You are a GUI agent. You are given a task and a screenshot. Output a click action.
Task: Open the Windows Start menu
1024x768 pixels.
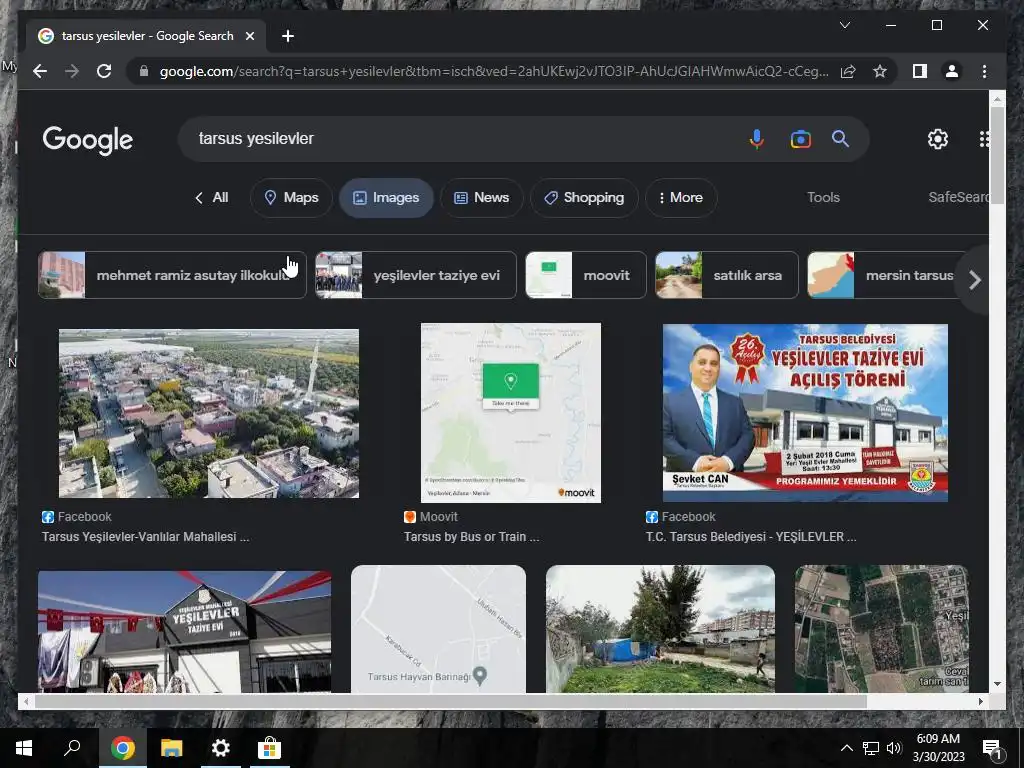pos(24,748)
